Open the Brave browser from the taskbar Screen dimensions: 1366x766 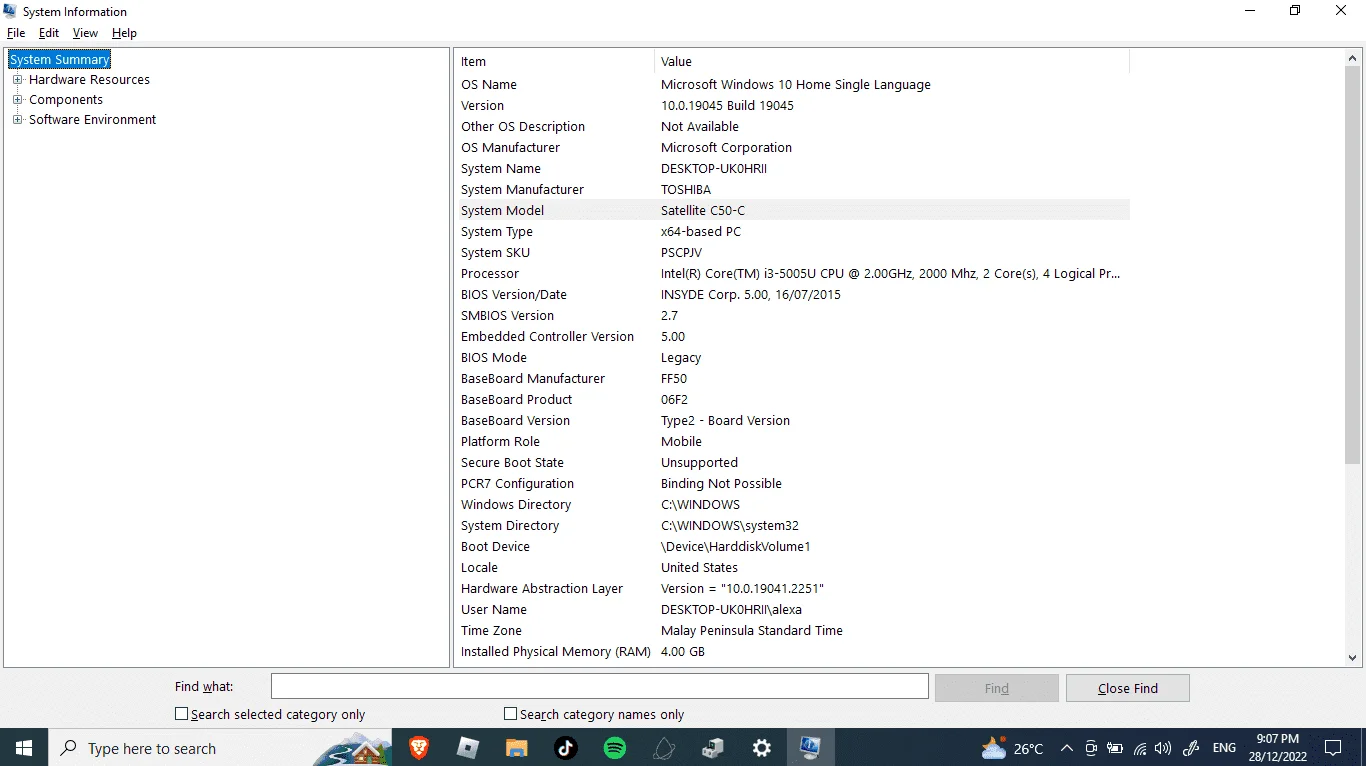pos(419,748)
